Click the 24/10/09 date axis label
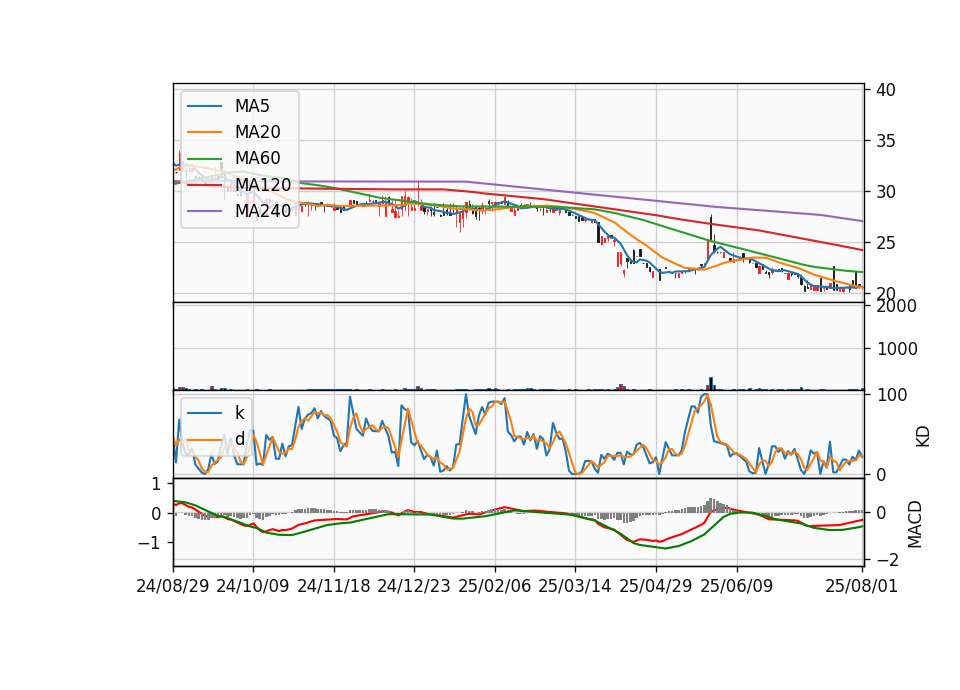Image resolution: width=960 pixels, height=690 pixels. tap(252, 586)
